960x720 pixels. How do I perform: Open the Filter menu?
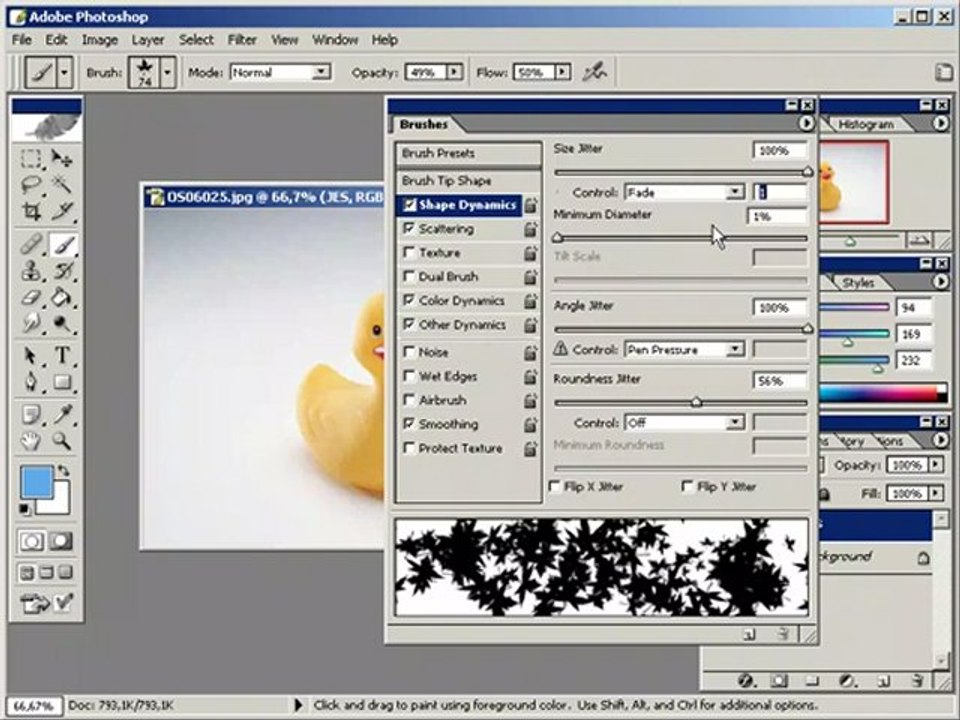pos(242,40)
